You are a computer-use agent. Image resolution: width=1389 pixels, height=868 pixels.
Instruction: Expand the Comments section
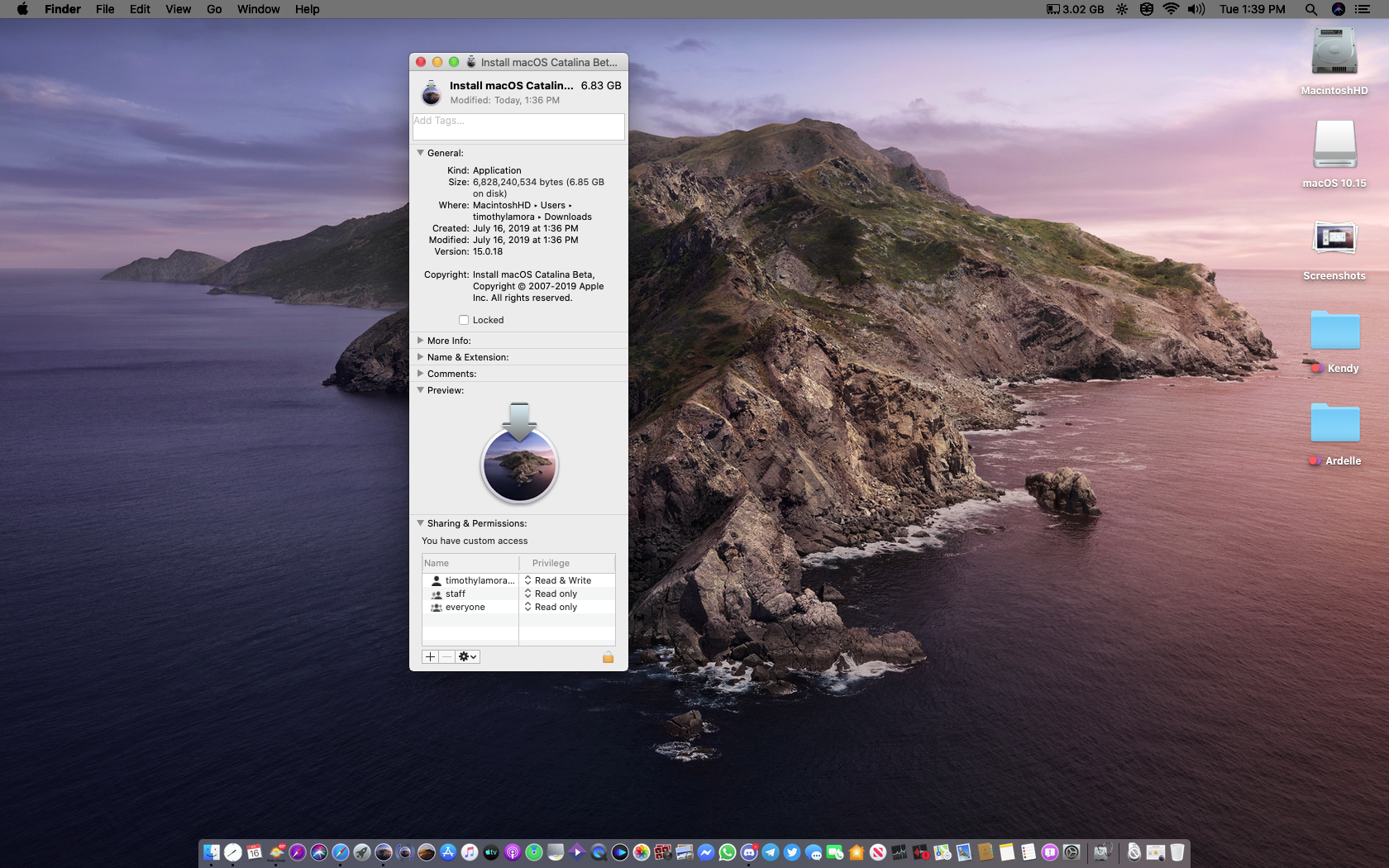pos(420,374)
